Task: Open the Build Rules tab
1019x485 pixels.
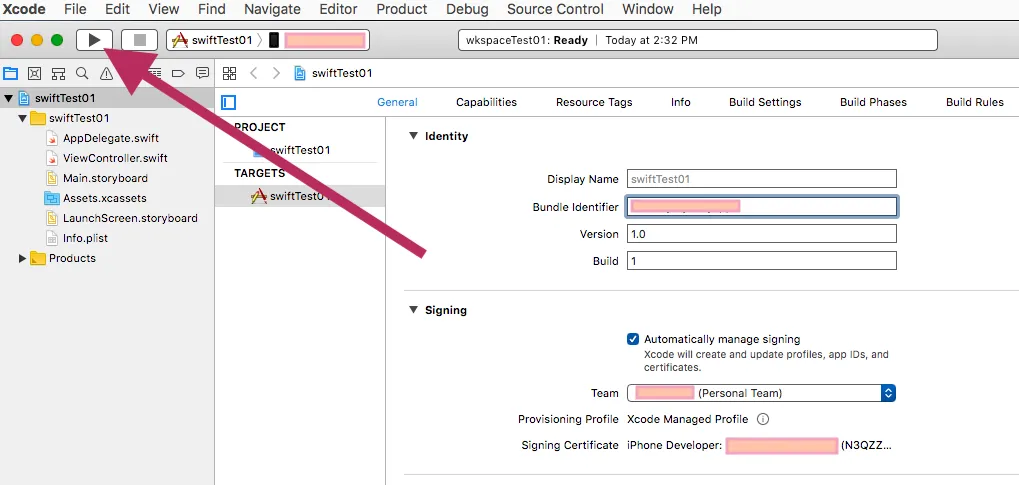Action: pyautogui.click(x=974, y=102)
